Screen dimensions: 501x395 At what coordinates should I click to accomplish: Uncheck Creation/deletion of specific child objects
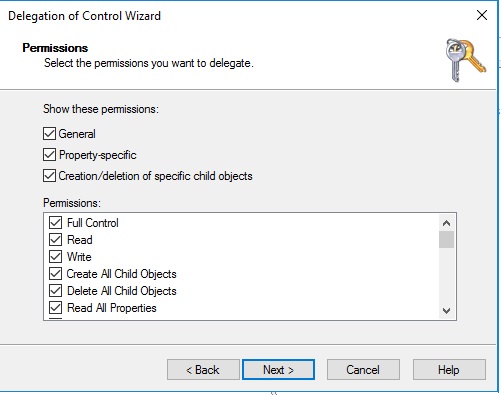(49, 176)
